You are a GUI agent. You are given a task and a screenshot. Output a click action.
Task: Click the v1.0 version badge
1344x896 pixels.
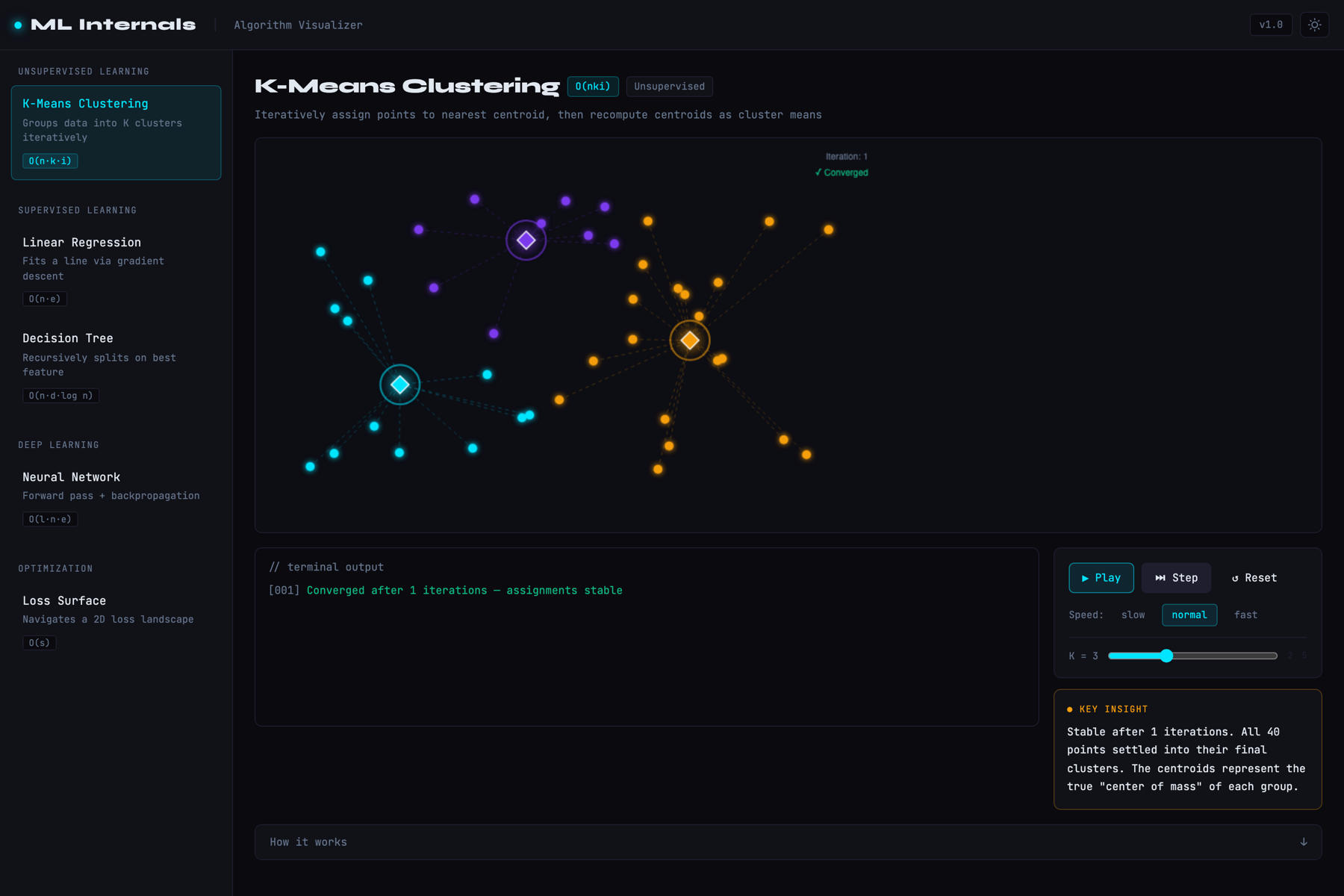1271,25
